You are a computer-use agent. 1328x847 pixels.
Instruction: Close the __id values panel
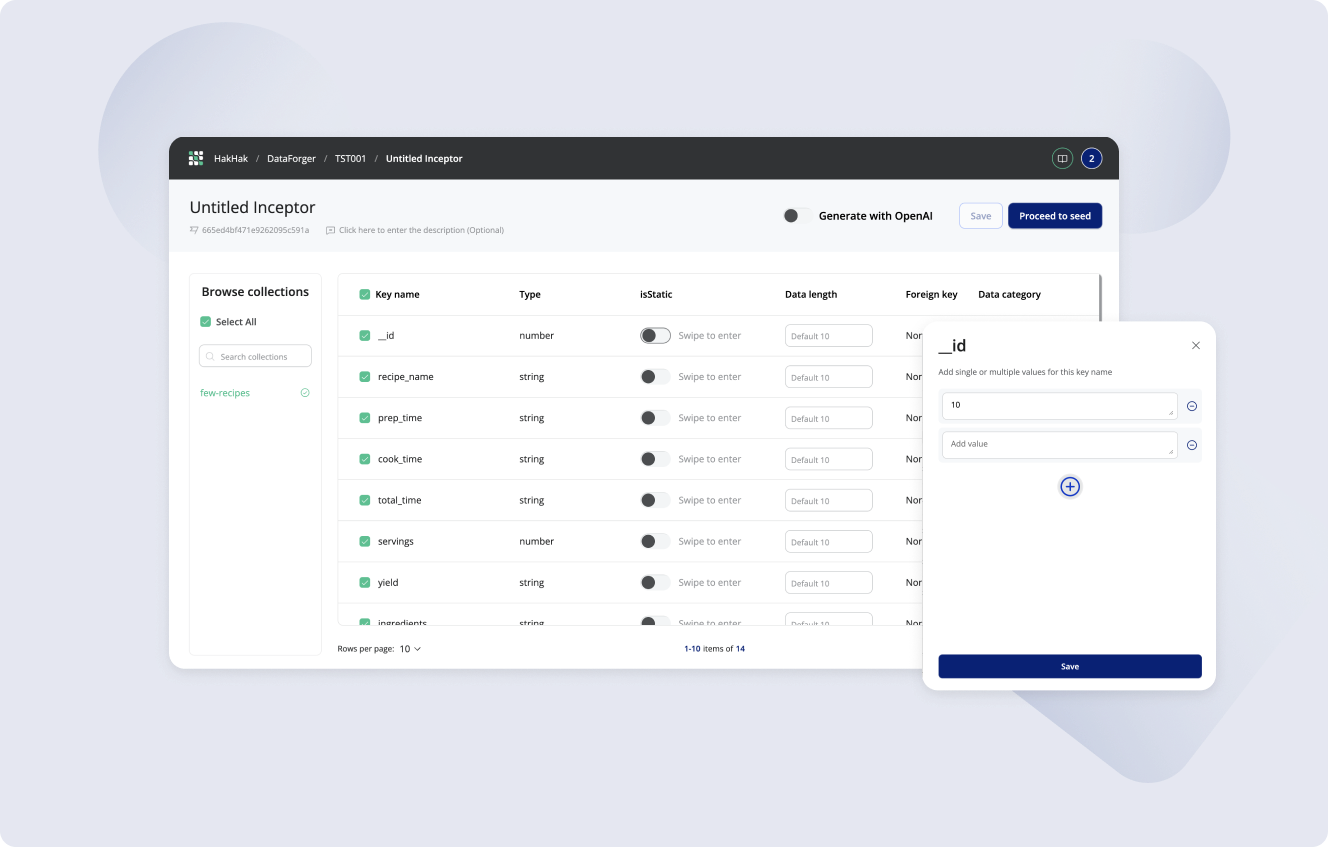click(x=1196, y=346)
